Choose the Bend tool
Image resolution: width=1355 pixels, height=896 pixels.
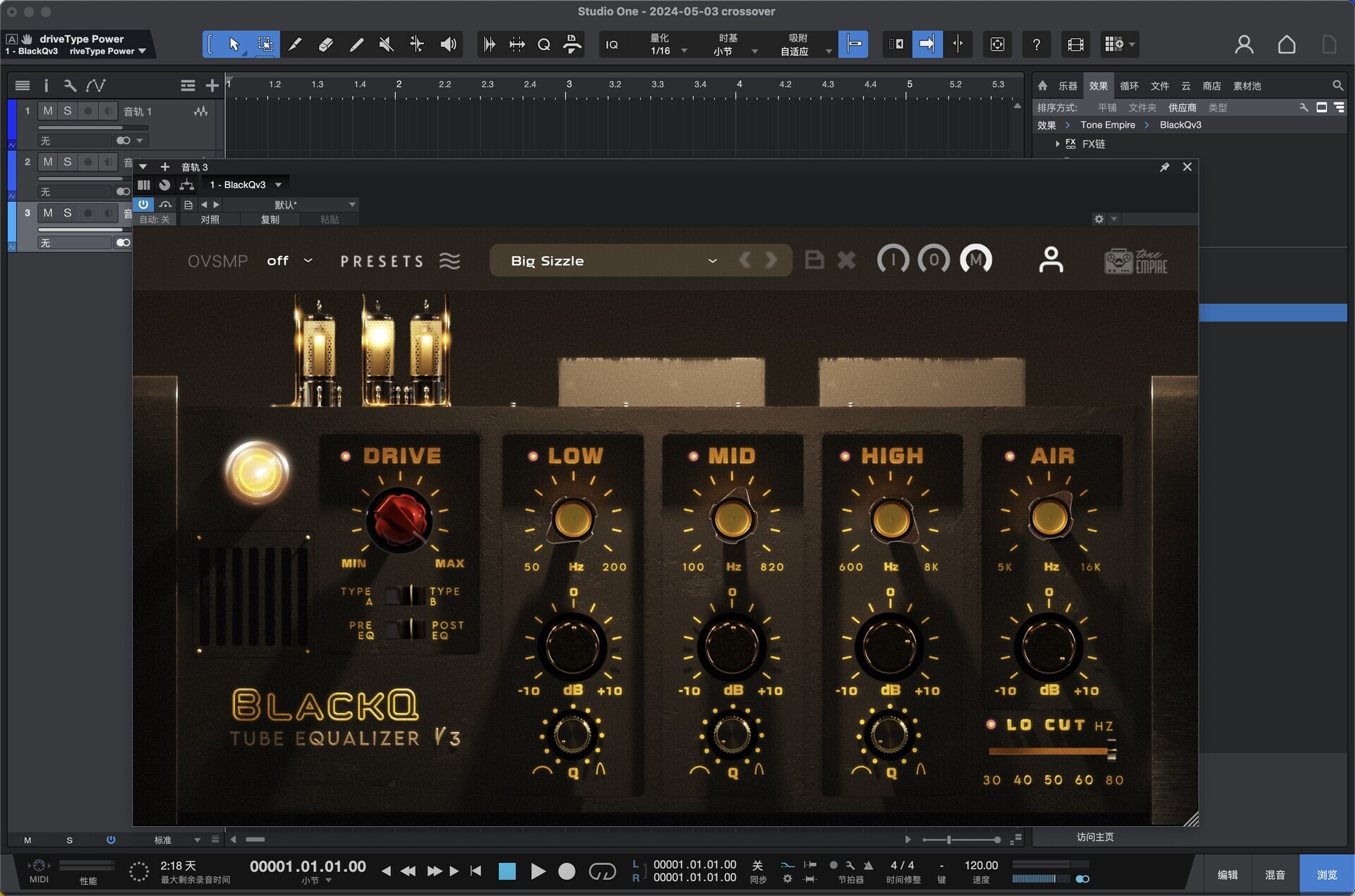click(417, 44)
